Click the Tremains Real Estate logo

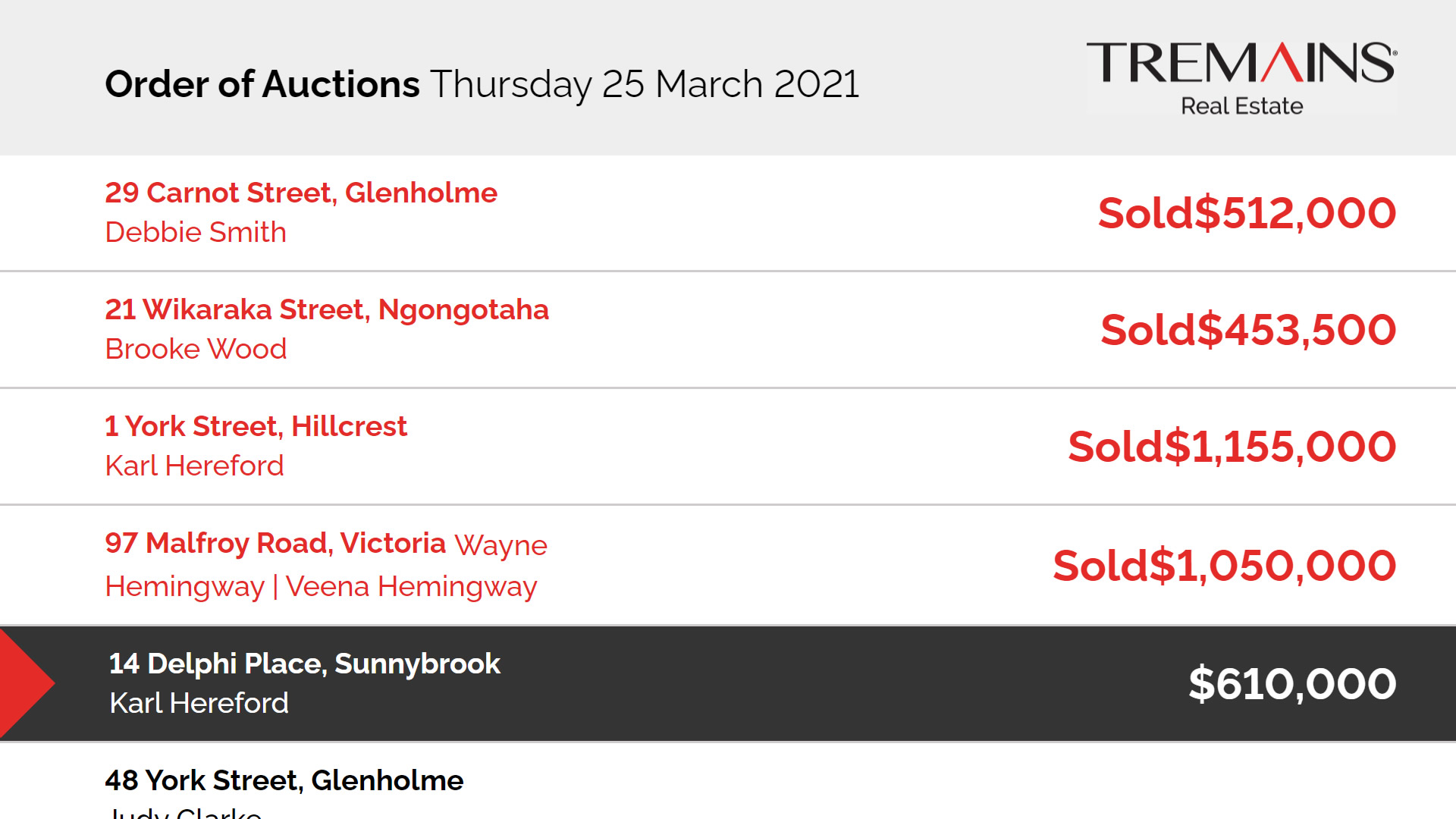tap(1241, 77)
